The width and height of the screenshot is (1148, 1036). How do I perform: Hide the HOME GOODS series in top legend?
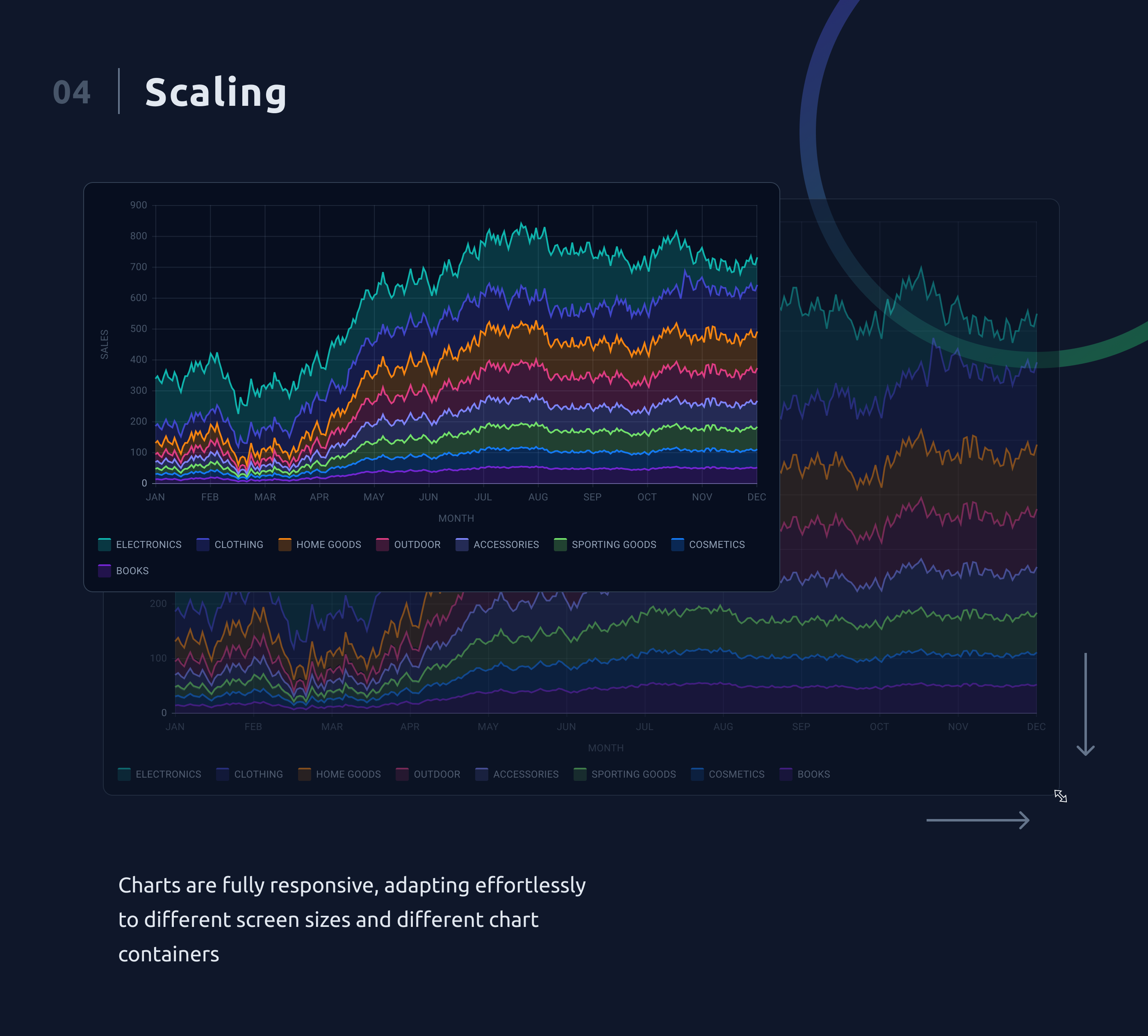320,545
